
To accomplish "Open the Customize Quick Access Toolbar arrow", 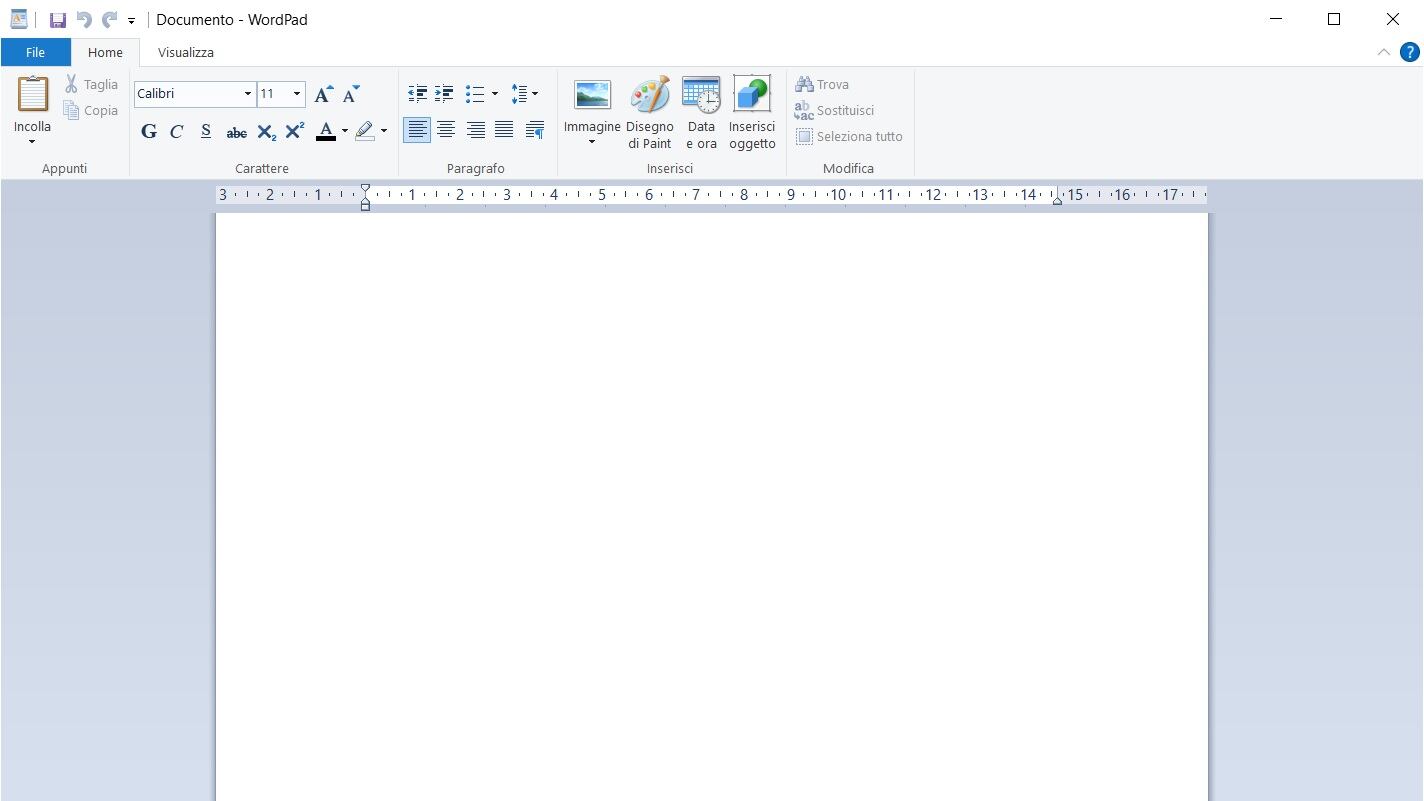I will coord(131,21).
